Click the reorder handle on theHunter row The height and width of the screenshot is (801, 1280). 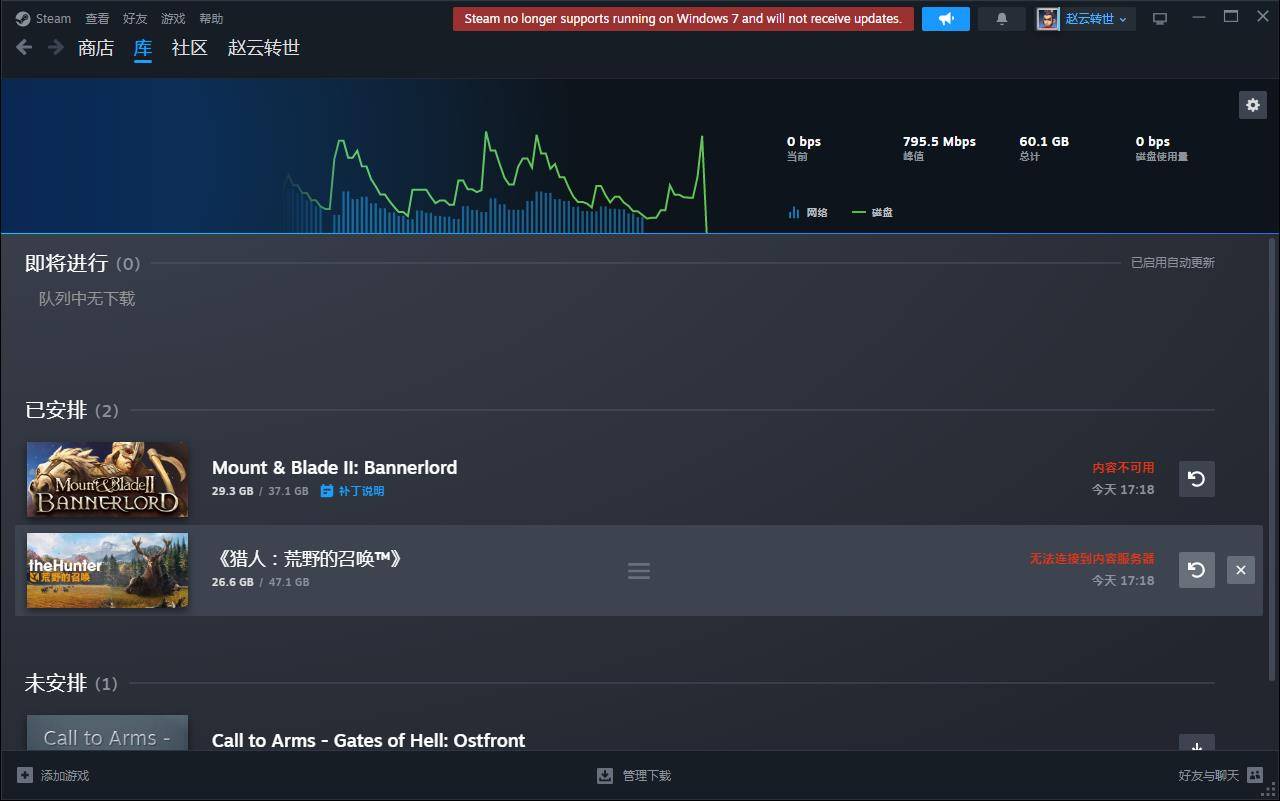click(638, 571)
